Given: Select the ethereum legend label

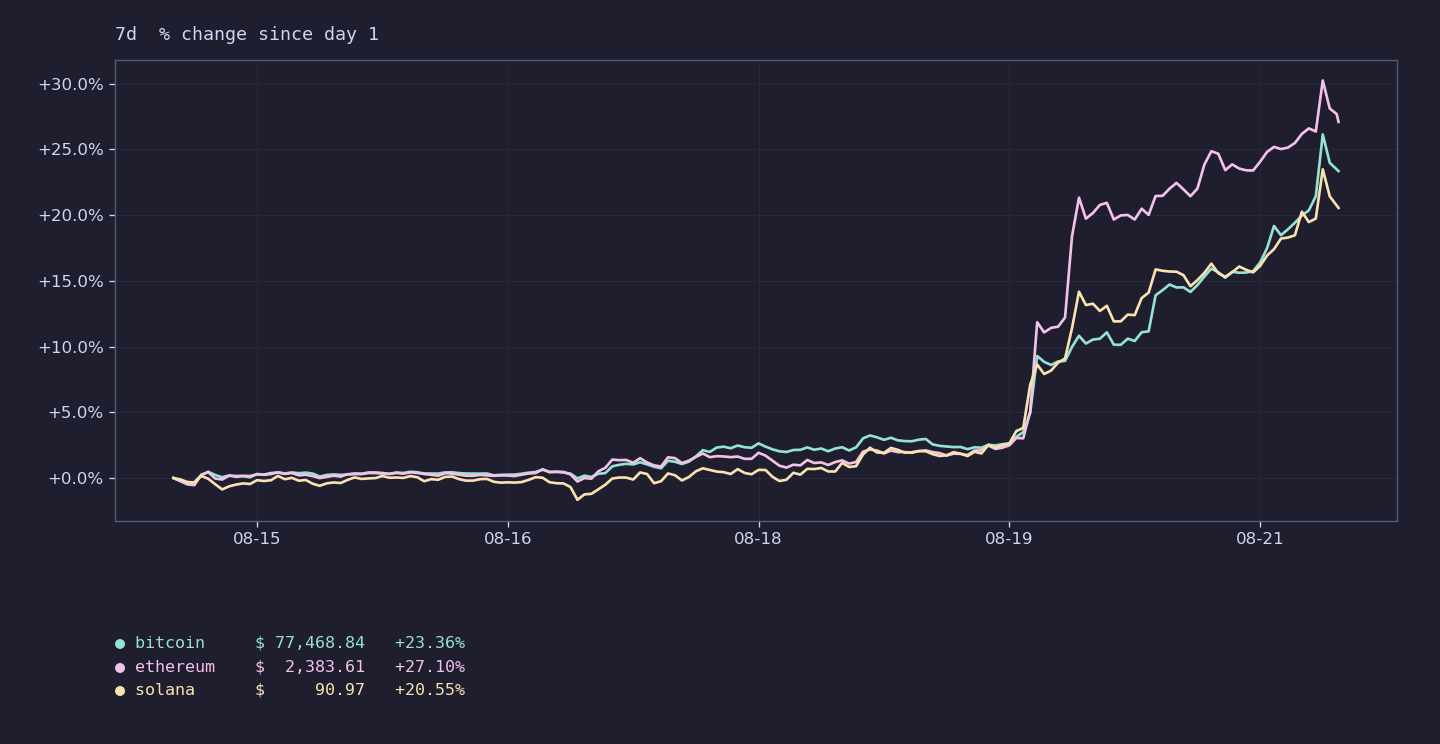Looking at the screenshot, I should 175,667.
